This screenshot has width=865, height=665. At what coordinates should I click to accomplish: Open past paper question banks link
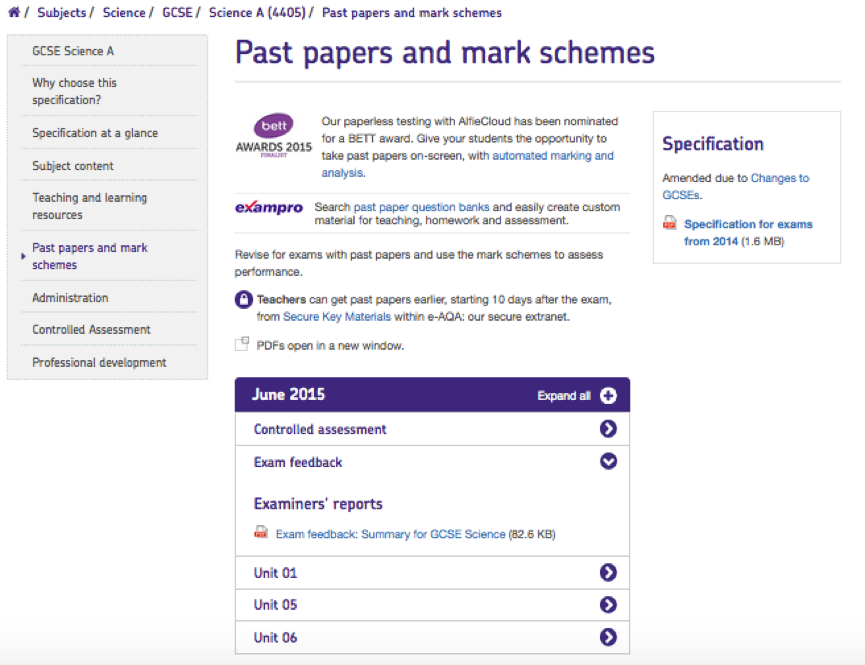[421, 207]
